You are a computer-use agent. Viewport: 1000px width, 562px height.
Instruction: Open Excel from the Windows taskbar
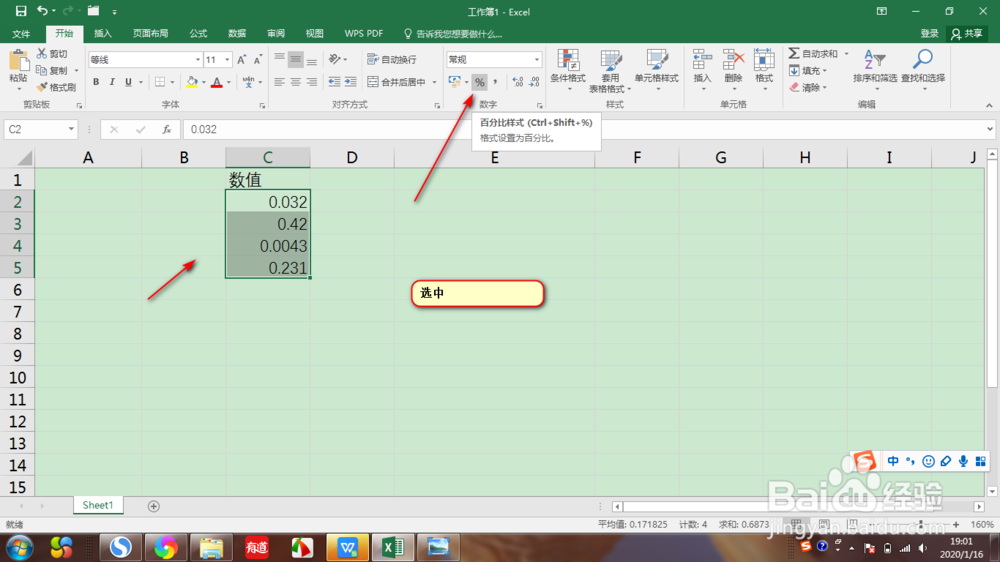[393, 547]
